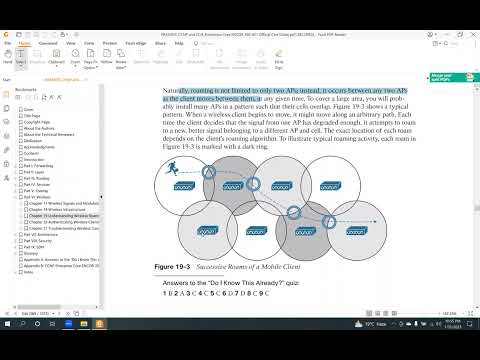
Task: Click the bookmarks panel horizontal scrollbar
Action: 39,307
